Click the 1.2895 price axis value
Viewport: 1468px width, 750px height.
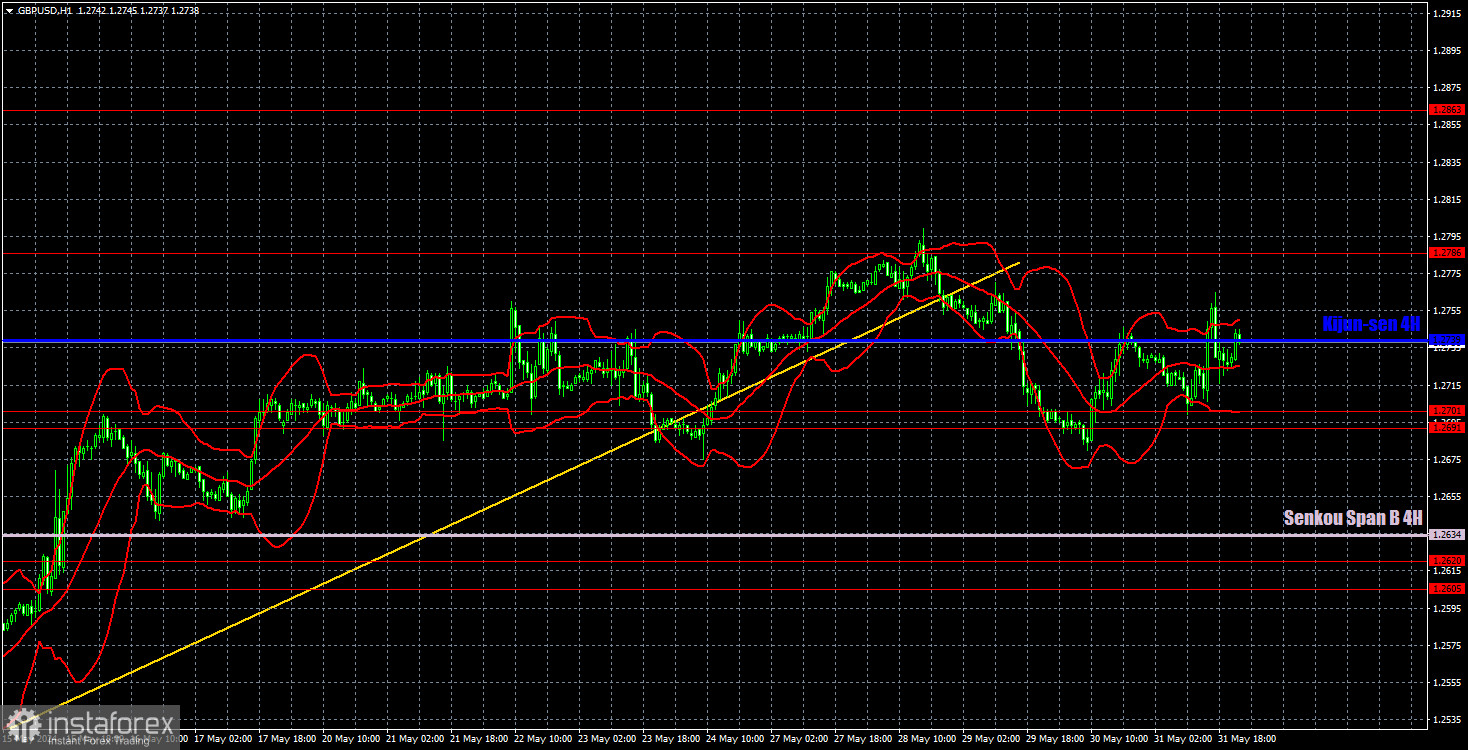1447,50
